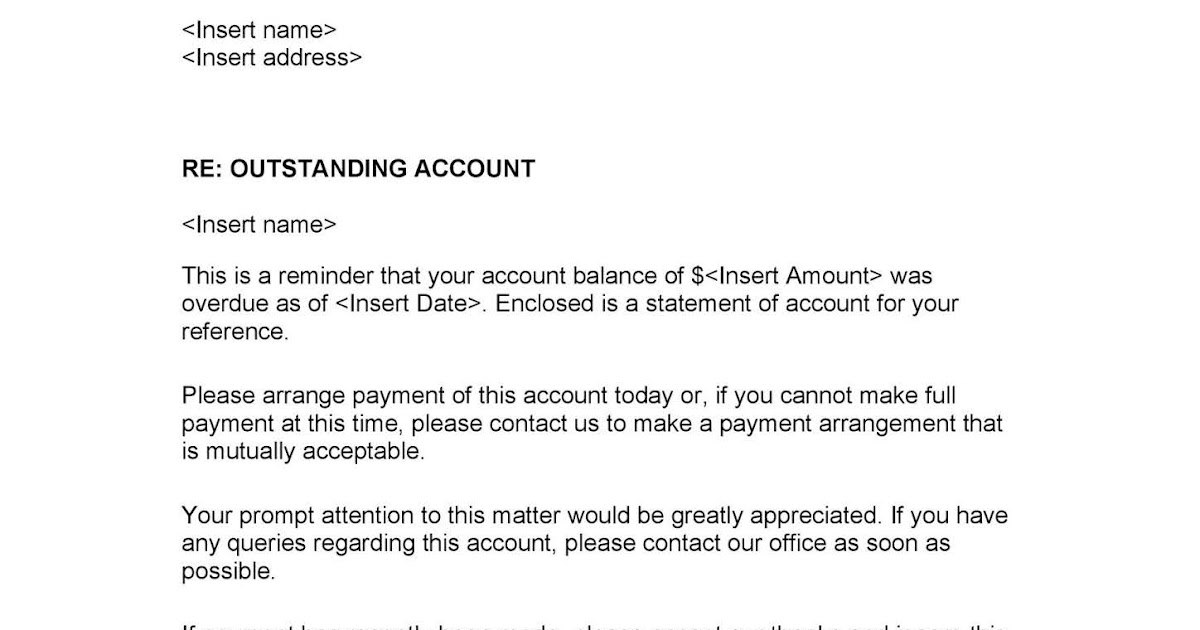Image resolution: width=1200 pixels, height=630 pixels.
Task: Click the word 'reminder' in first paragraph
Action: tap(328, 276)
